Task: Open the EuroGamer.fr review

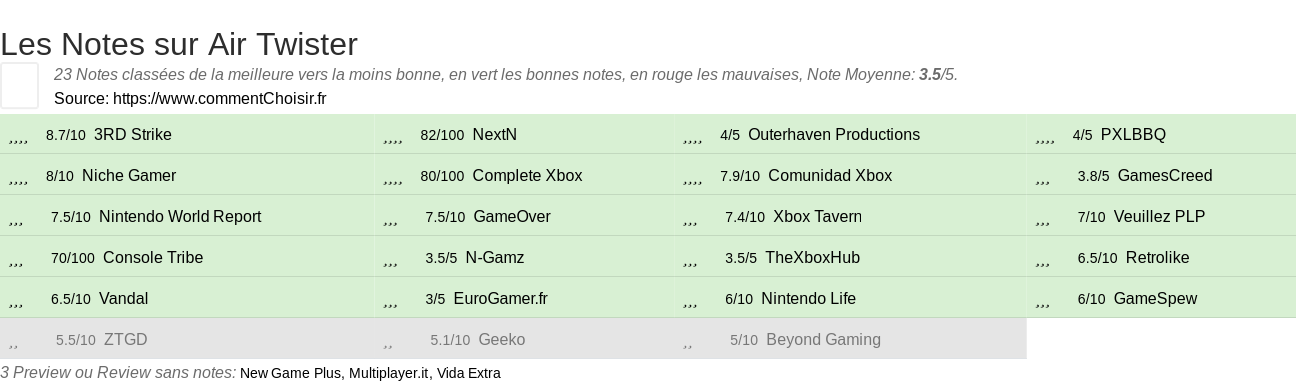Action: 500,299
